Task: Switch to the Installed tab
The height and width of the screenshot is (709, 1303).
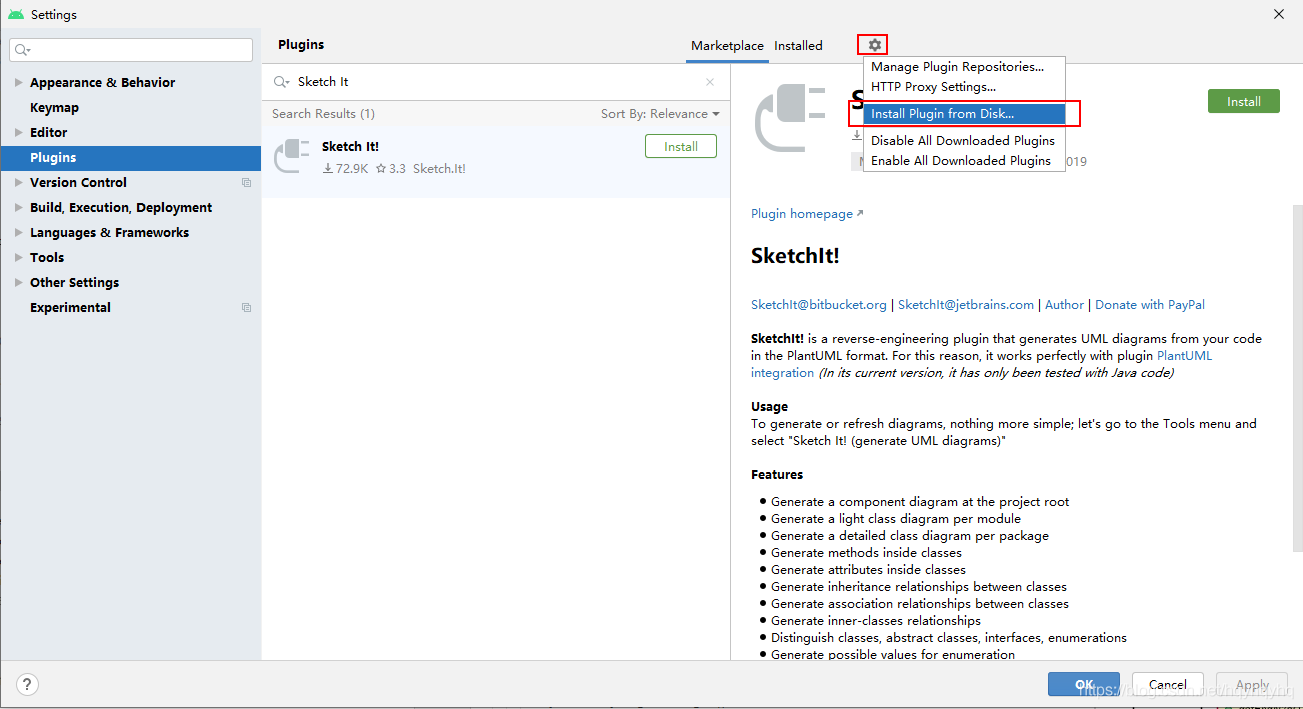Action: coord(798,46)
